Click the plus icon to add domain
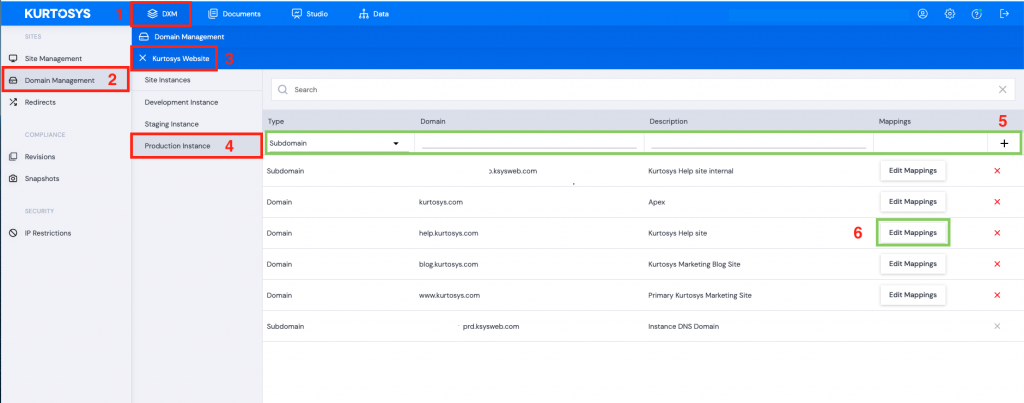Screen dimensions: 1024x403 pos(1004,144)
